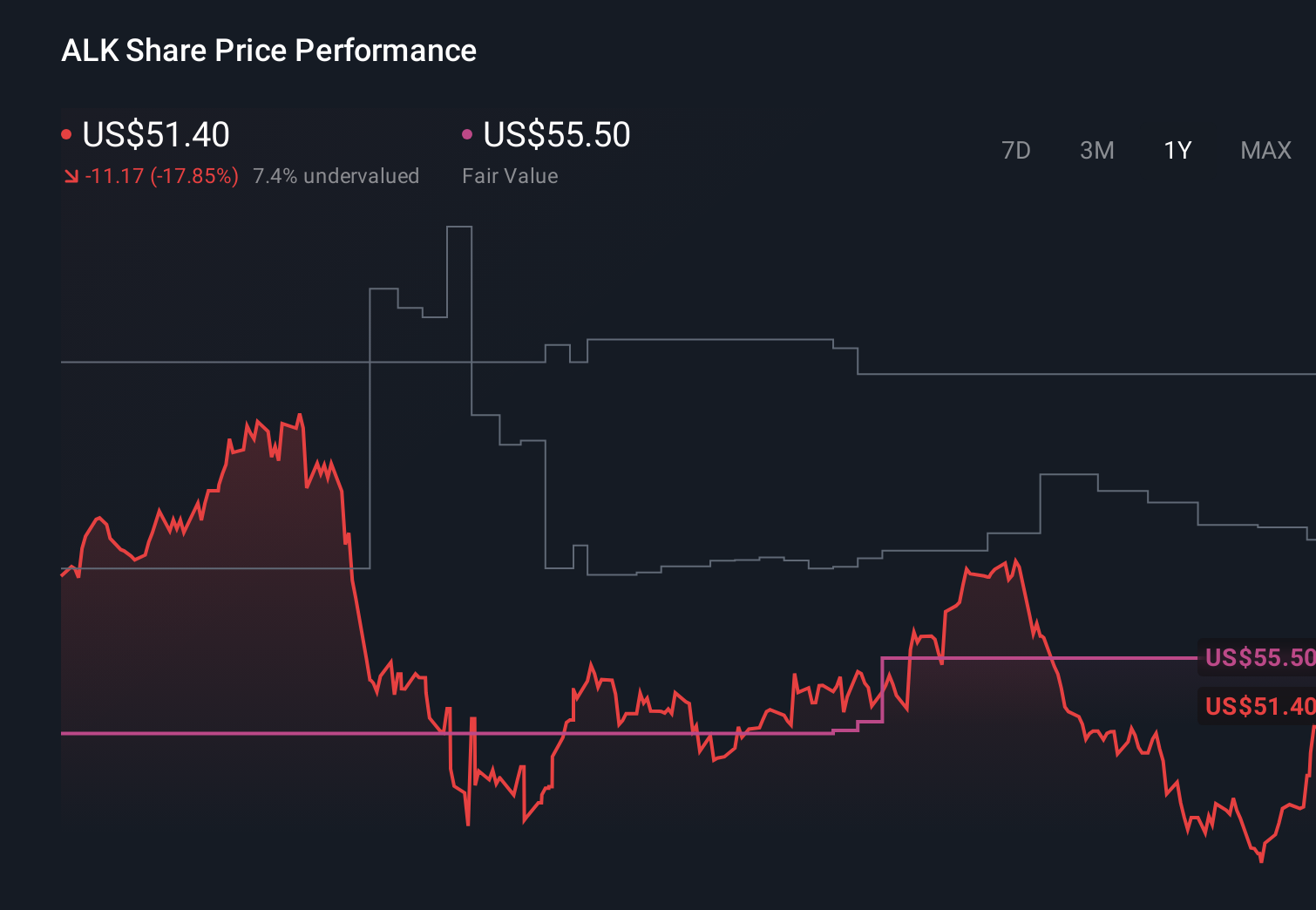Click the downward trend arrow icon

tap(71, 176)
